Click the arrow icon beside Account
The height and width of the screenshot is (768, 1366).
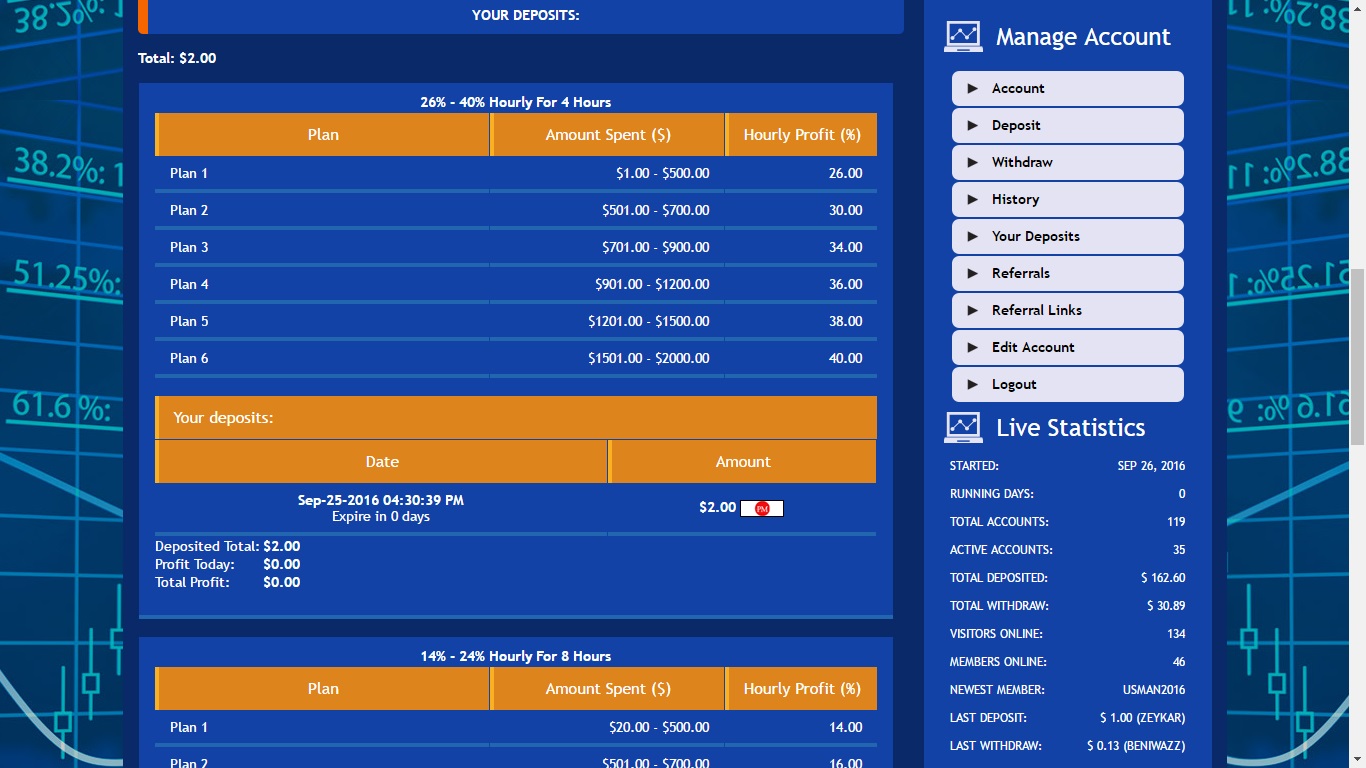972,89
